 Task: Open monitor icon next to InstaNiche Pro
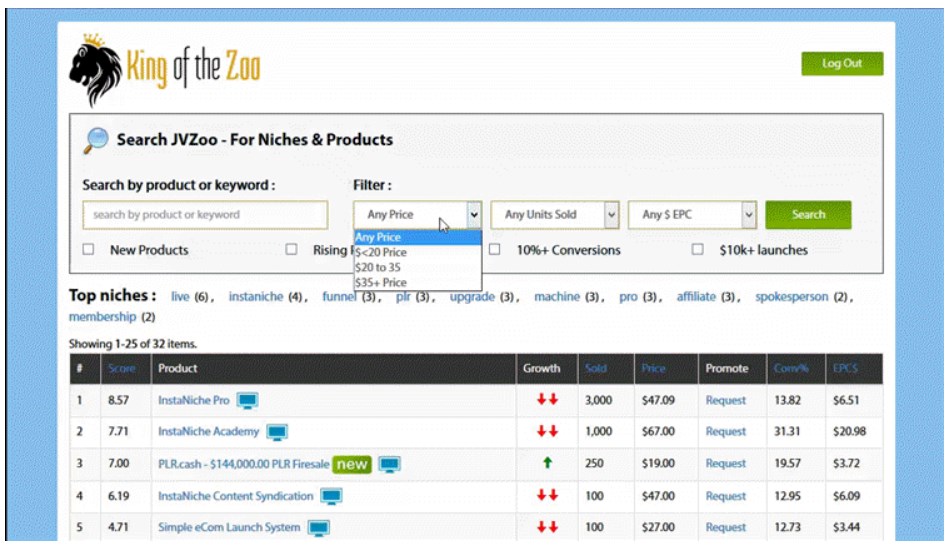(247, 401)
